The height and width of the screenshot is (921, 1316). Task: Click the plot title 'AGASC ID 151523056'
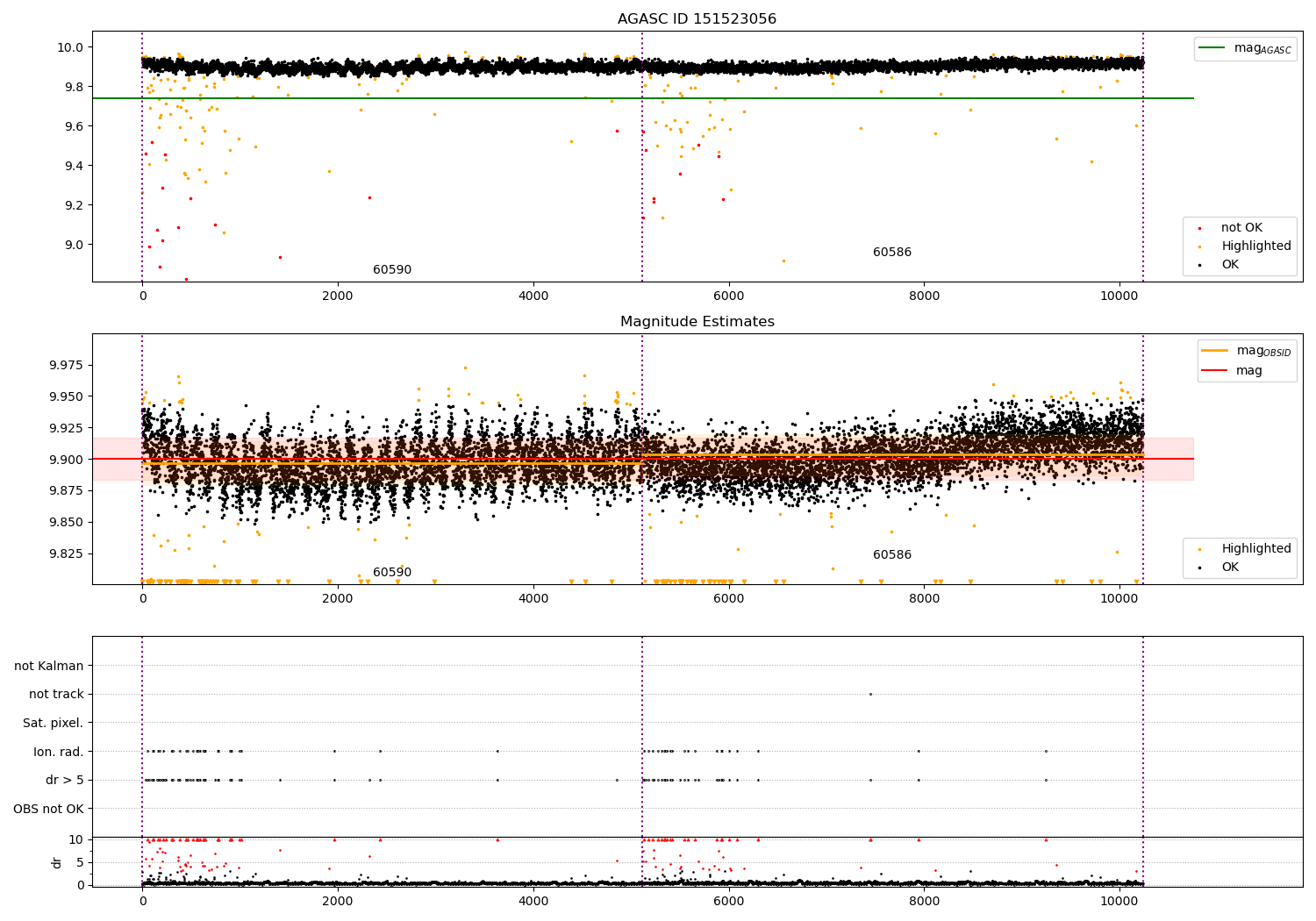point(697,19)
